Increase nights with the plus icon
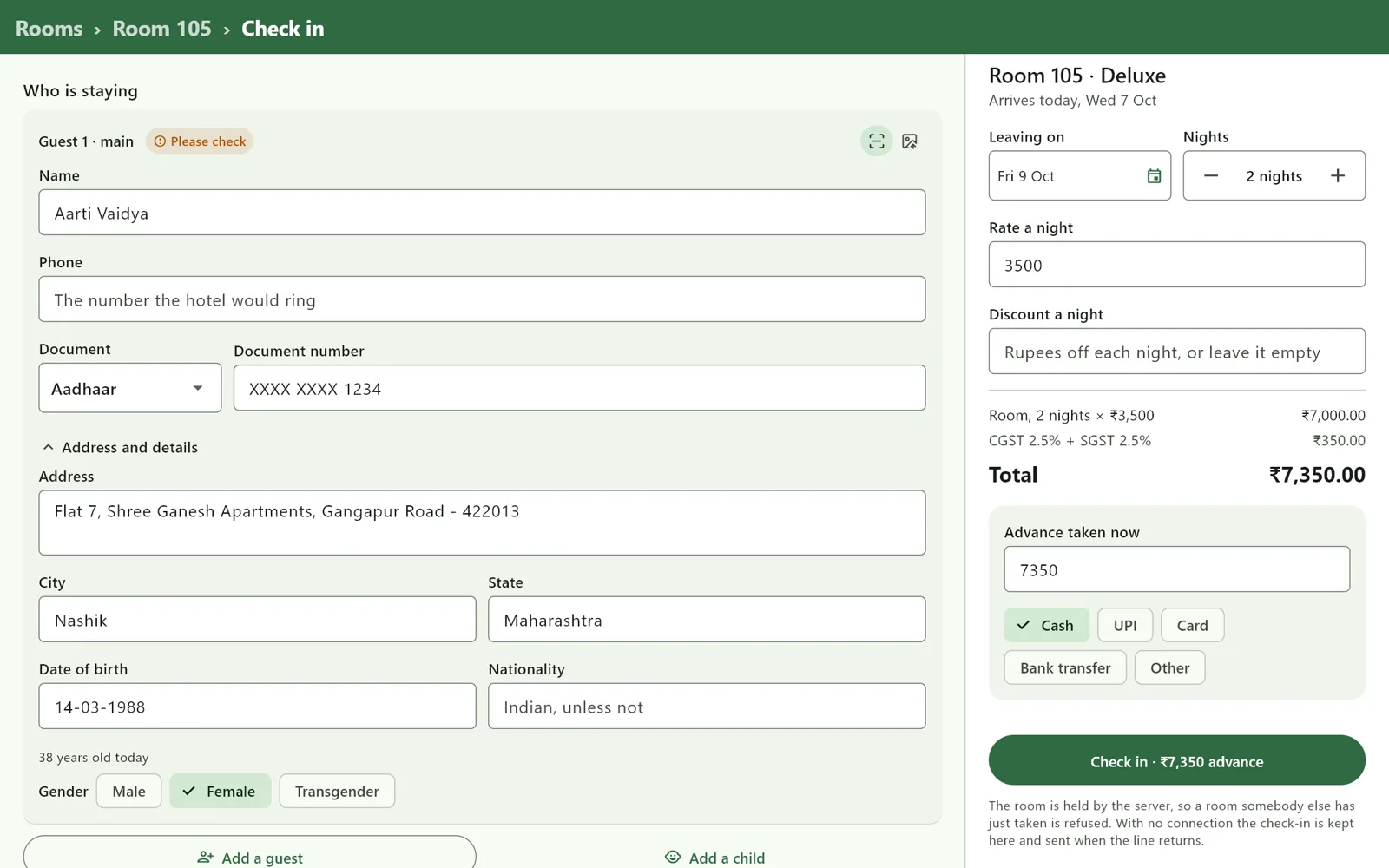This screenshot has height=868, width=1389. (x=1337, y=176)
